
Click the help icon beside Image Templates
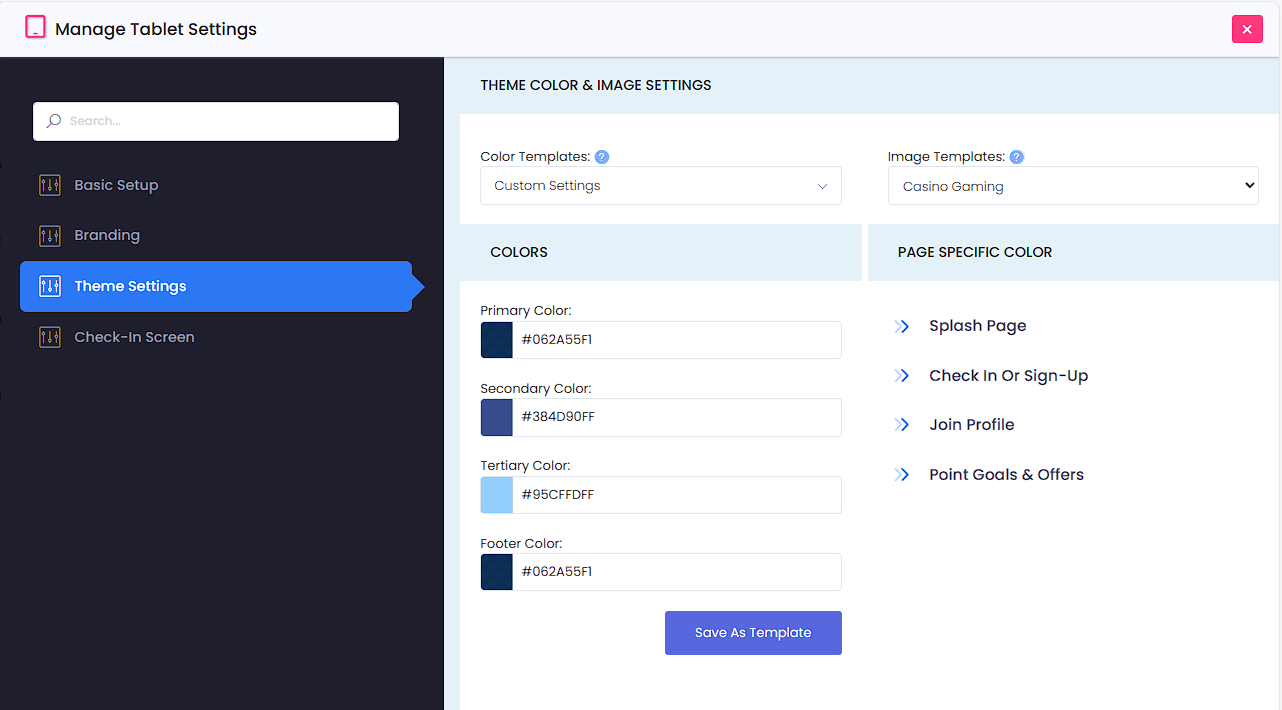(x=1016, y=157)
